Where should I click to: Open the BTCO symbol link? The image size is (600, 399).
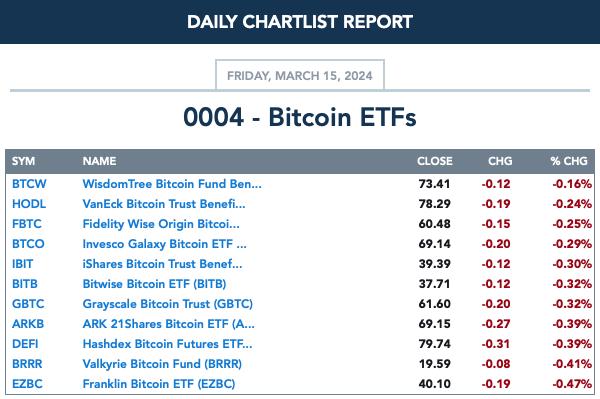28,244
